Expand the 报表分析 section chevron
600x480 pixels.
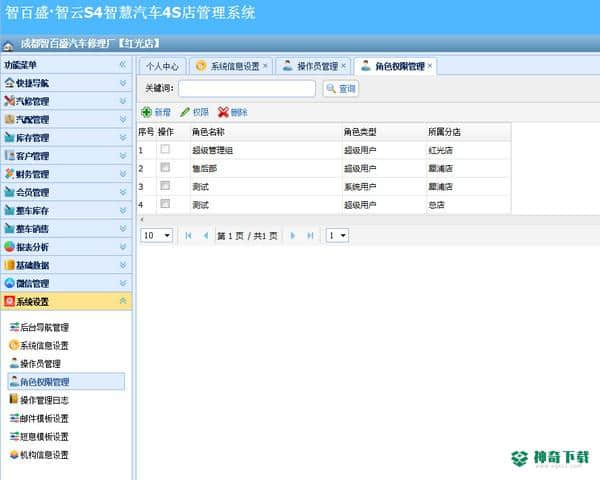(123, 247)
